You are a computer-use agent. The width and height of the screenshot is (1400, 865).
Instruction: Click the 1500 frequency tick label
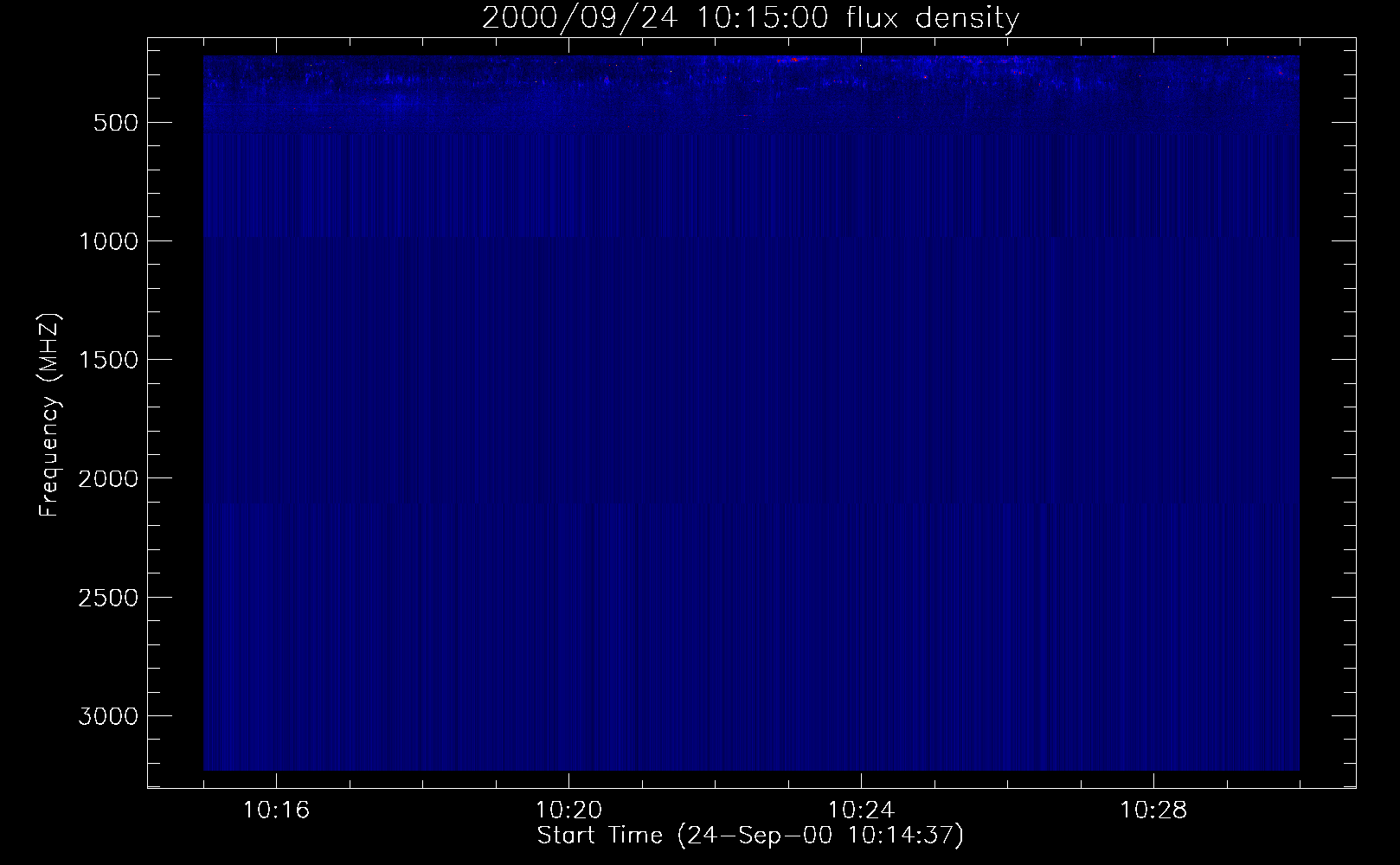click(108, 360)
